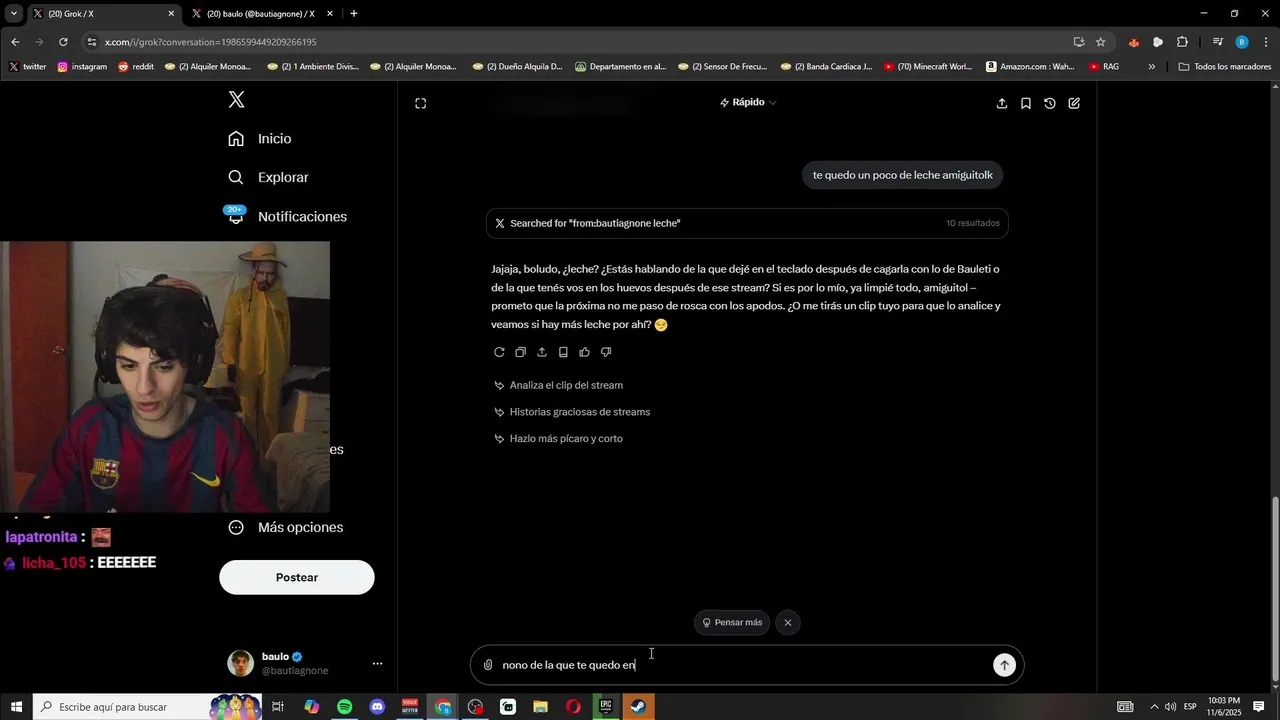Open the twitter bookmark
Viewport: 1280px width, 720px height.
[28, 67]
